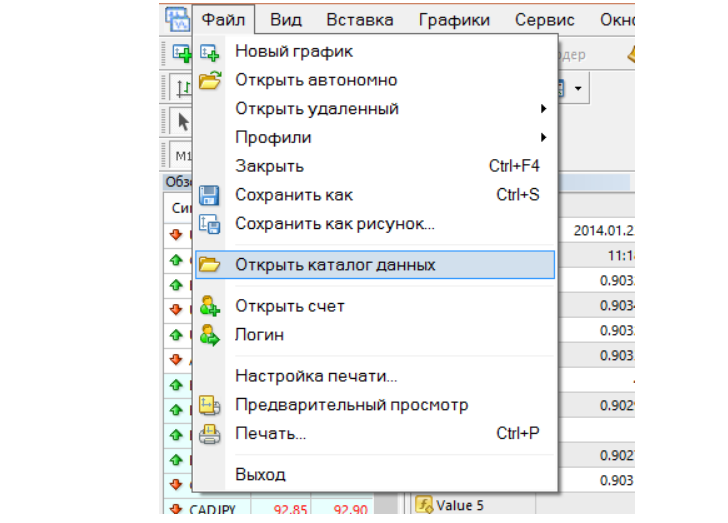Choose Предварительный просмотр
This screenshot has width=728, height=523.
375,405
